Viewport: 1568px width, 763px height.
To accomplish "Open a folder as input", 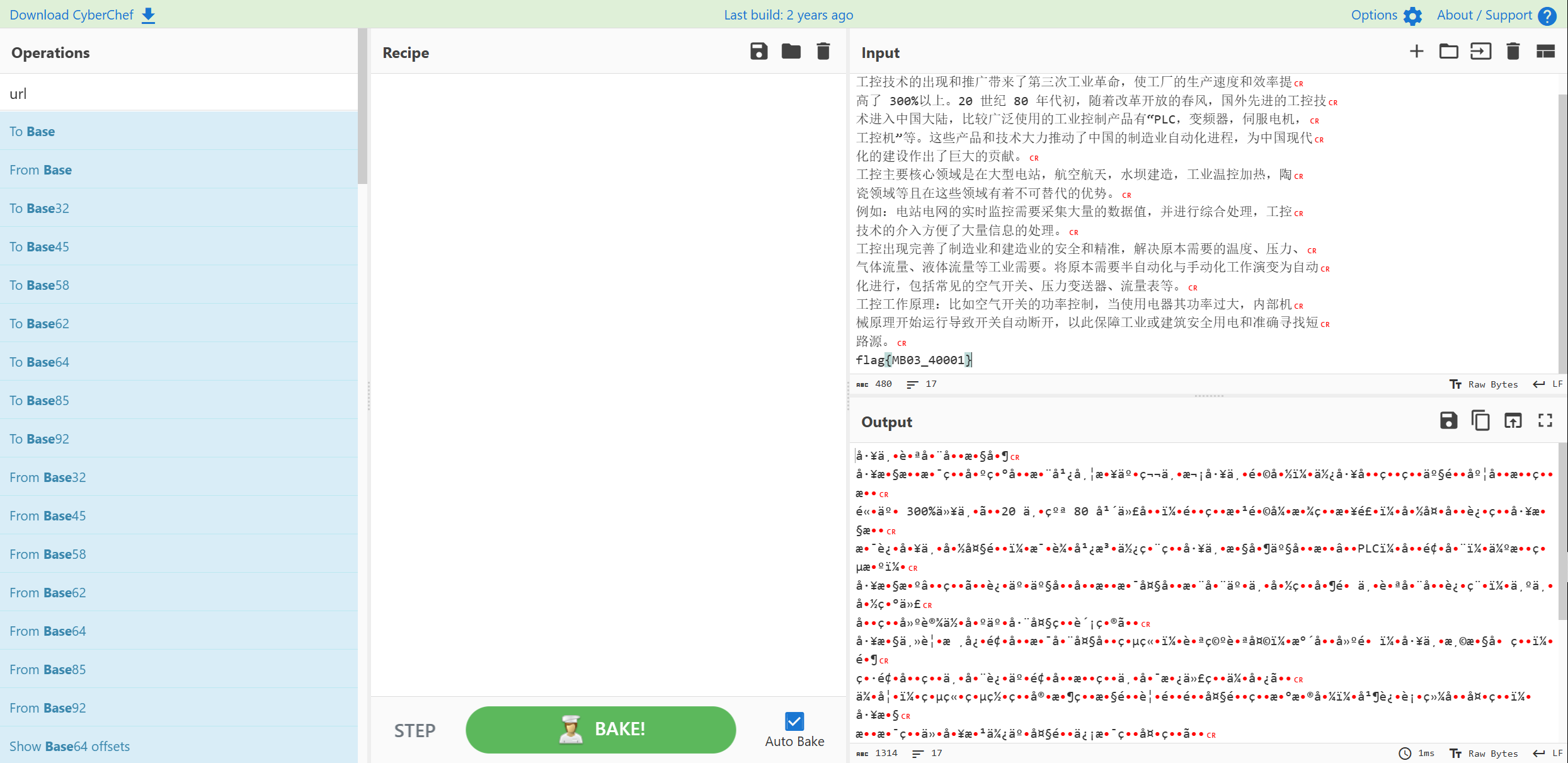I will 1448,52.
